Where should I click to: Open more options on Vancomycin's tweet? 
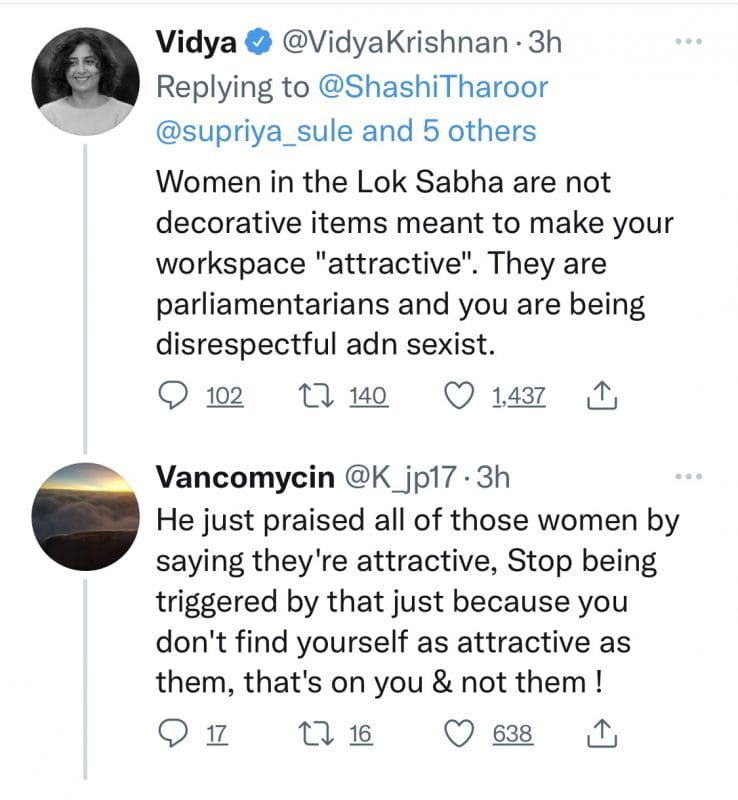[x=690, y=478]
